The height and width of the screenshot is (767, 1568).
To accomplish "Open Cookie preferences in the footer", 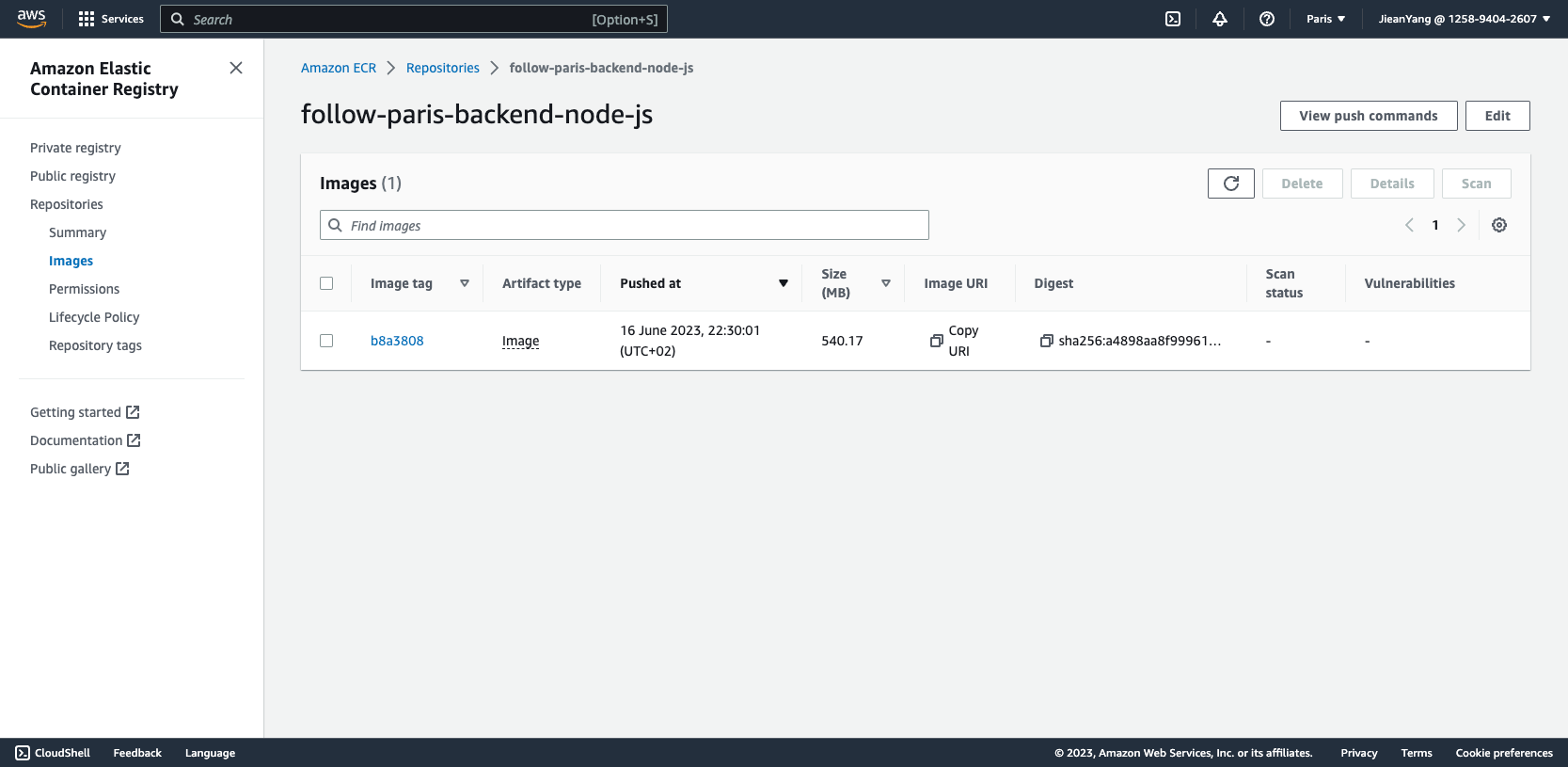I will (x=1504, y=753).
